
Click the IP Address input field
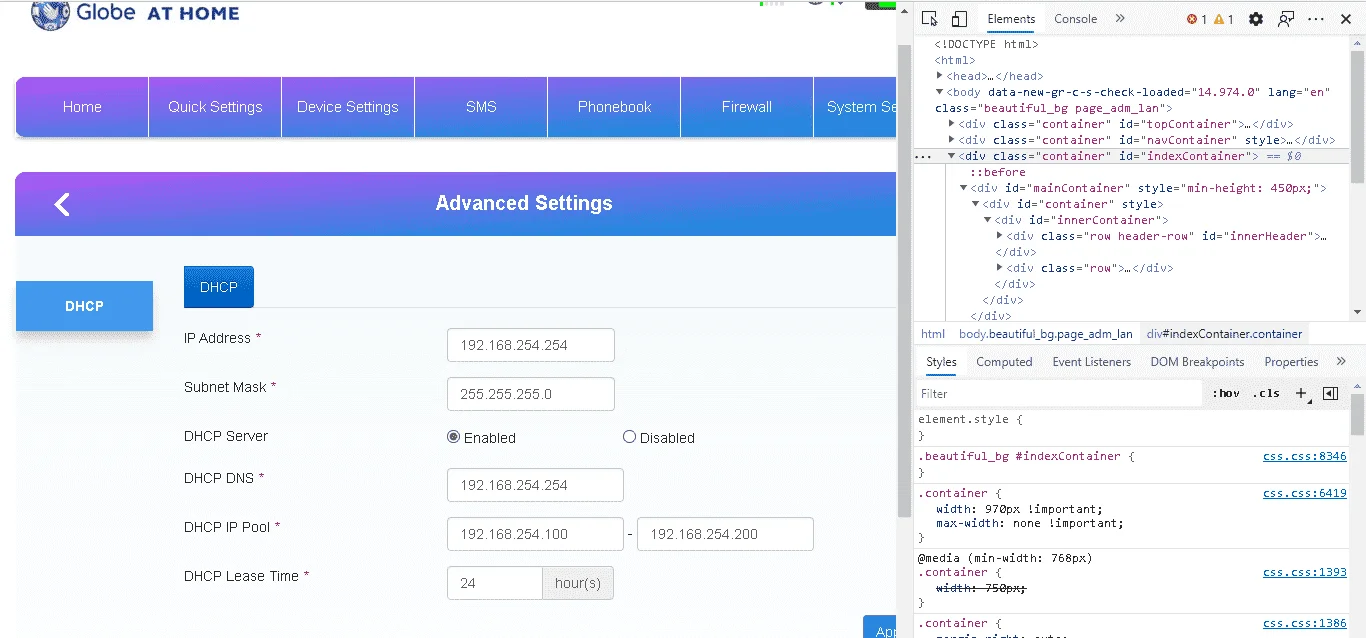pos(531,345)
